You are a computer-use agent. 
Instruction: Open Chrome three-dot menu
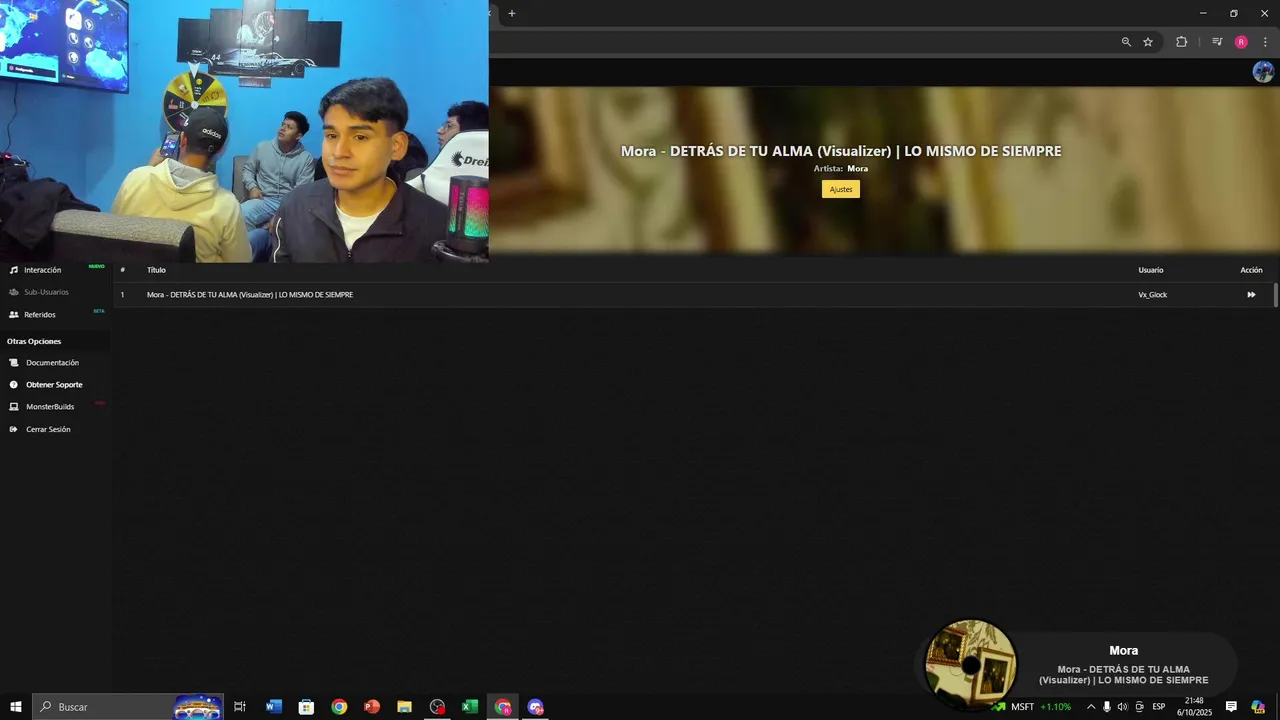pos(1265,42)
